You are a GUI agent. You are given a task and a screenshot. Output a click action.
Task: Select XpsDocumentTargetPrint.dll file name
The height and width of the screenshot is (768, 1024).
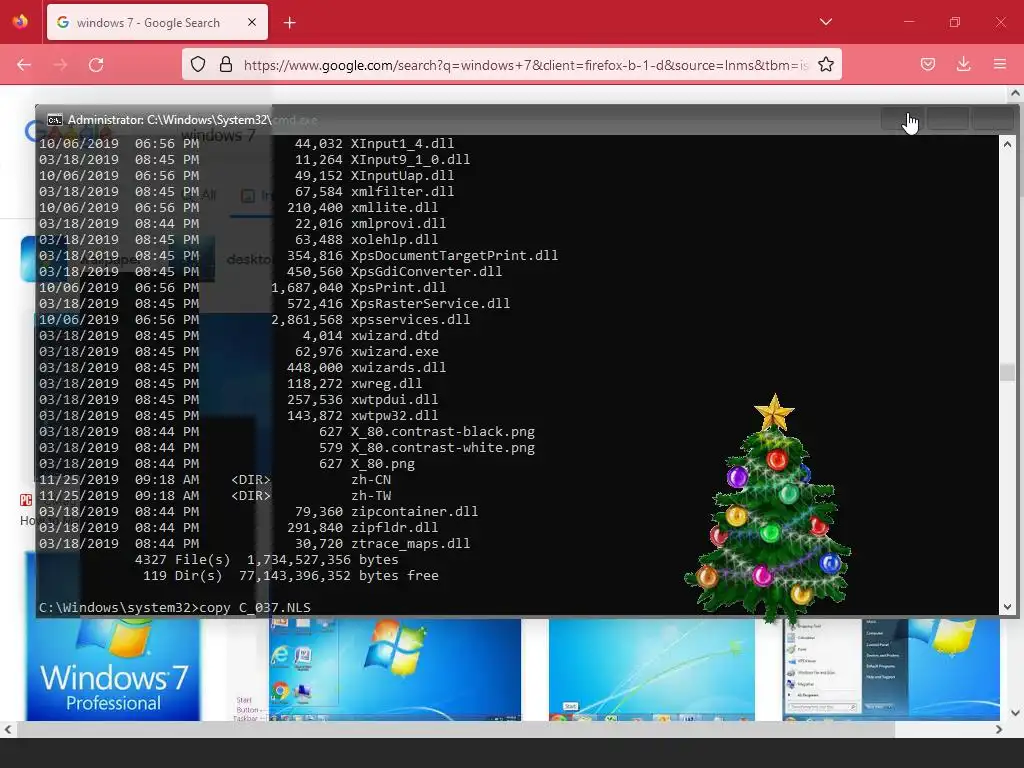pos(455,256)
